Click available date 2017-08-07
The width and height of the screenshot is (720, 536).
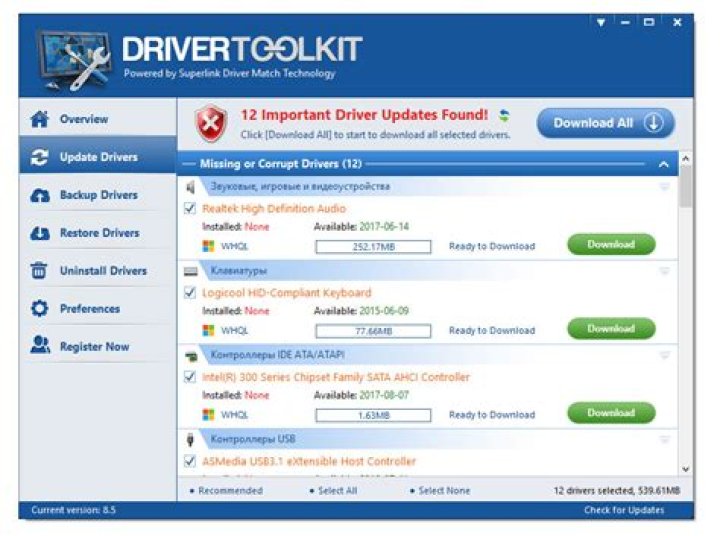tap(384, 395)
